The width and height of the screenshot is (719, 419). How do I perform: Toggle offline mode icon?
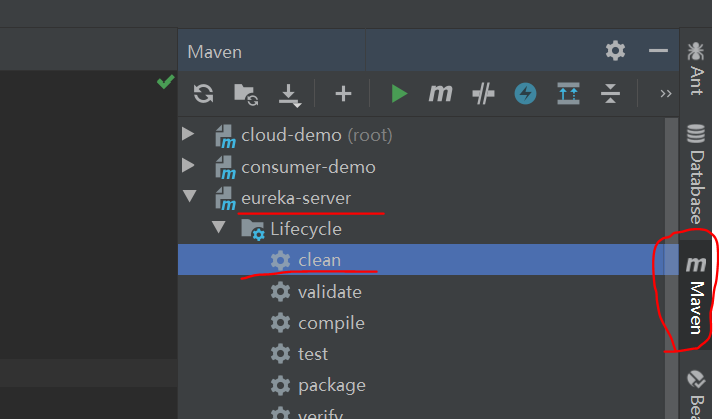click(483, 94)
